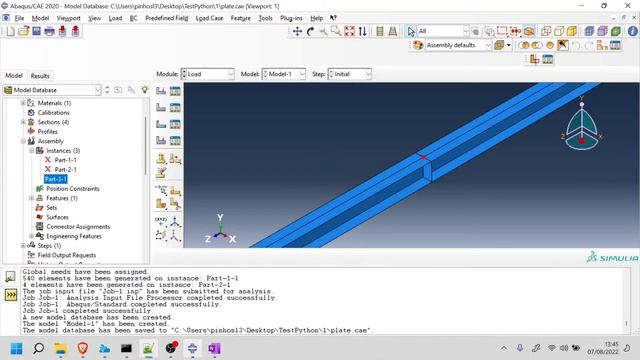Select the Pan View tool
The width and height of the screenshot is (640, 360).
coord(298,31)
